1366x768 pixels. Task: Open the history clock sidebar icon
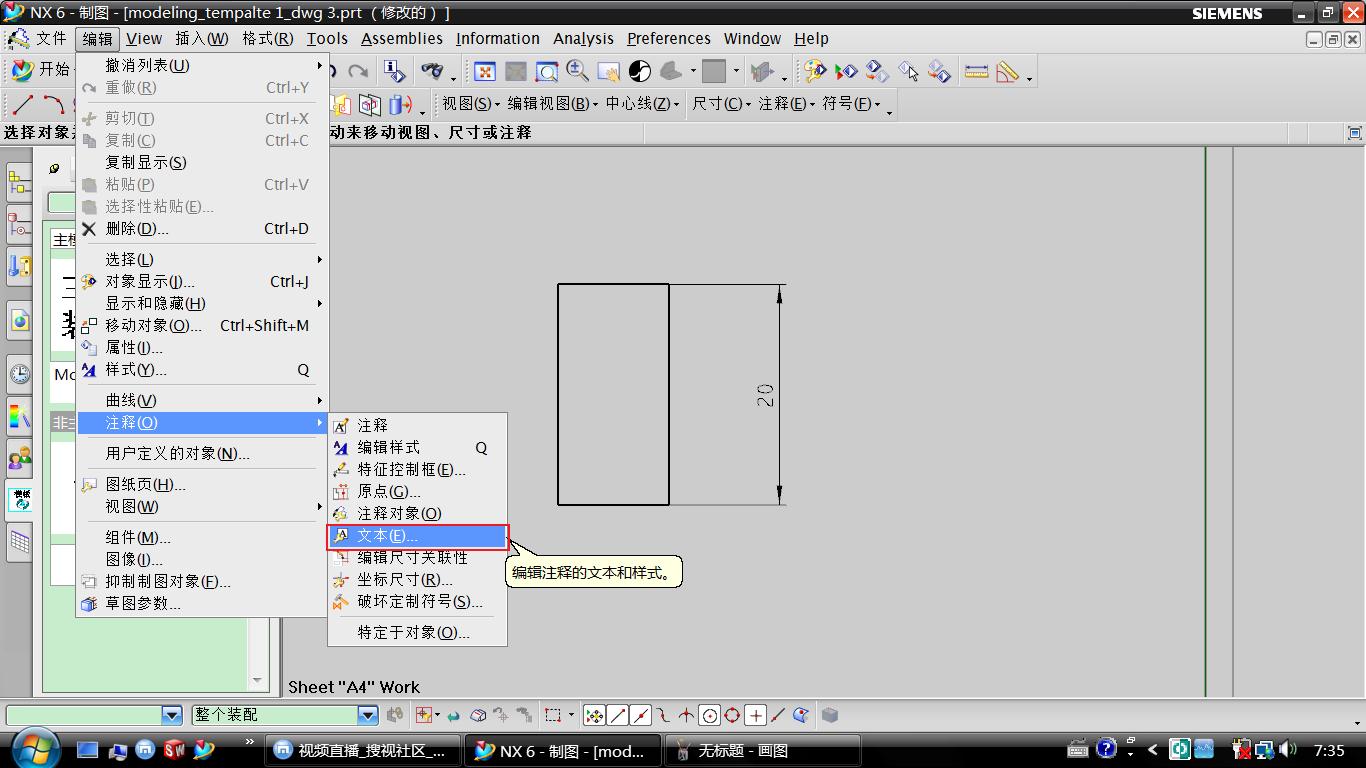click(19, 375)
